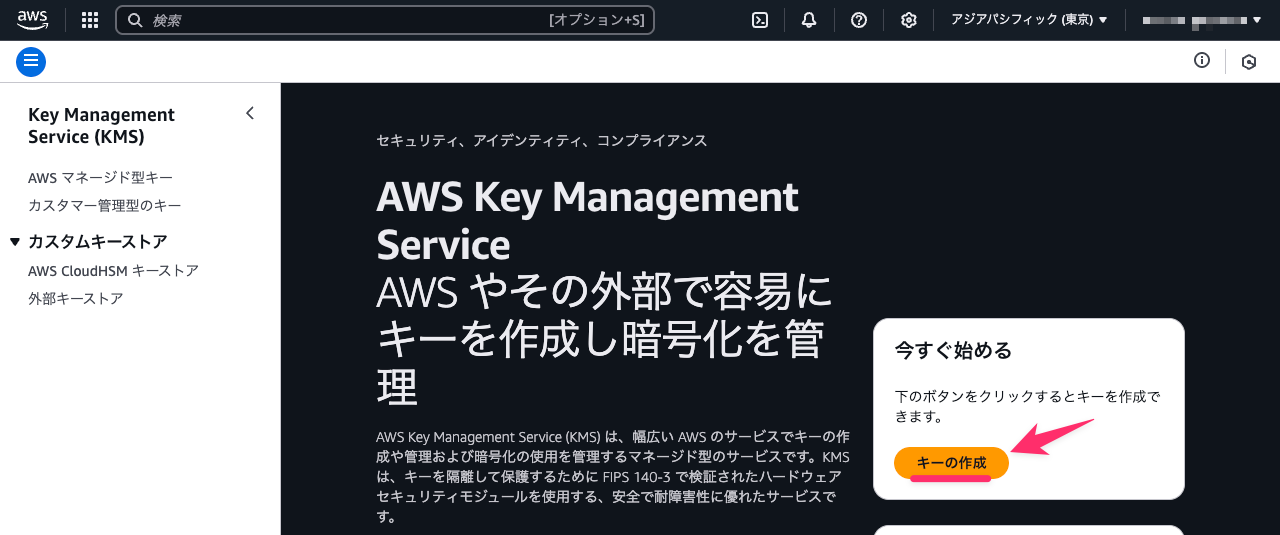The height and width of the screenshot is (535, 1280).
Task: Open the info panel icon
Action: point(1202,61)
